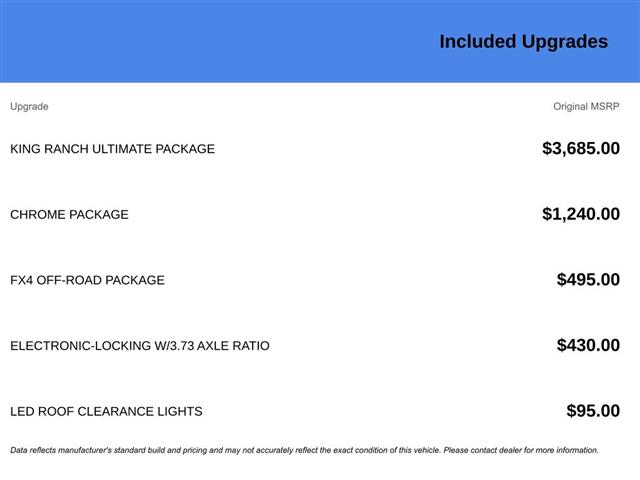Select the LED ROOF CLEARANCE LIGHTS label
Screen dimensions: 640x480
(x=106, y=411)
